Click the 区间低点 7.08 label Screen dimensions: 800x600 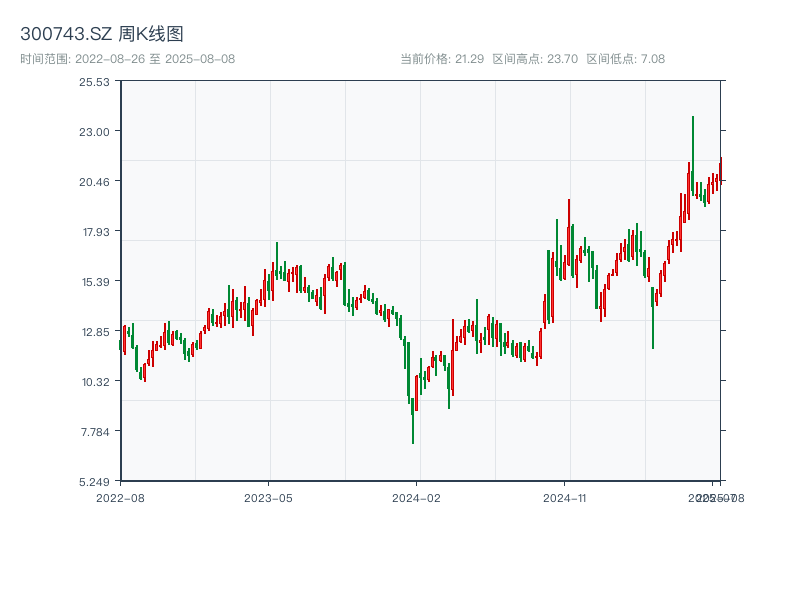625,59
